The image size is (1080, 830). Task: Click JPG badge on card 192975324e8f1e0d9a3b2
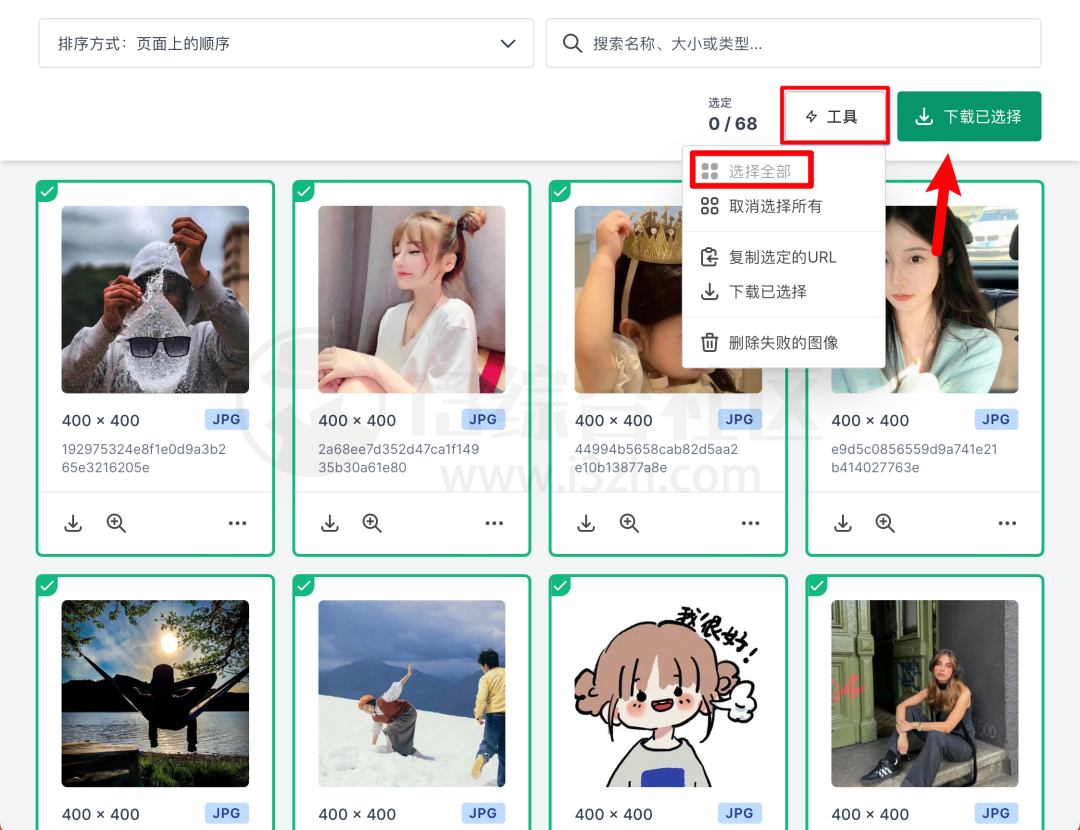227,419
